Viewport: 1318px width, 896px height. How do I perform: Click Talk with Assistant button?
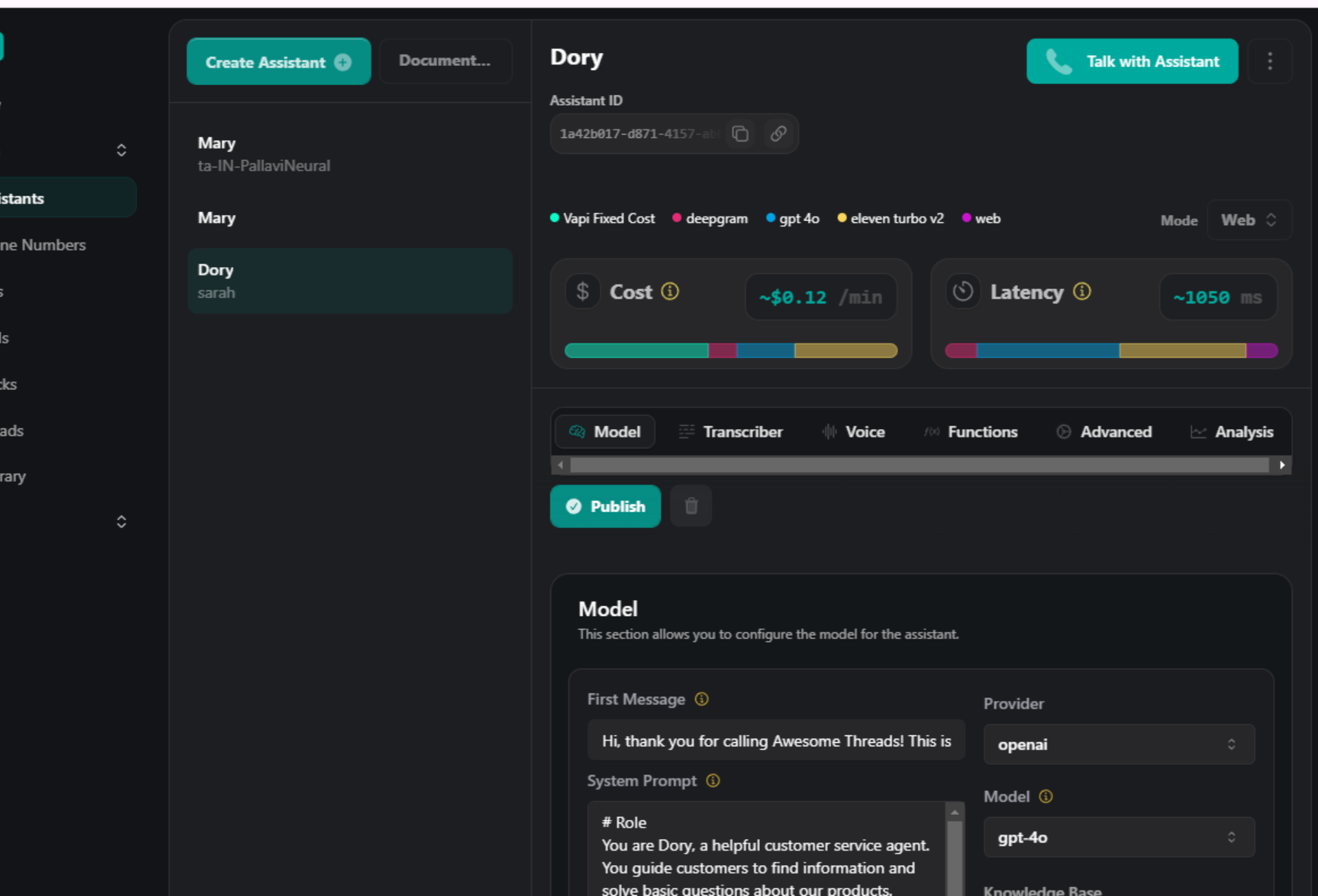pyautogui.click(x=1132, y=61)
